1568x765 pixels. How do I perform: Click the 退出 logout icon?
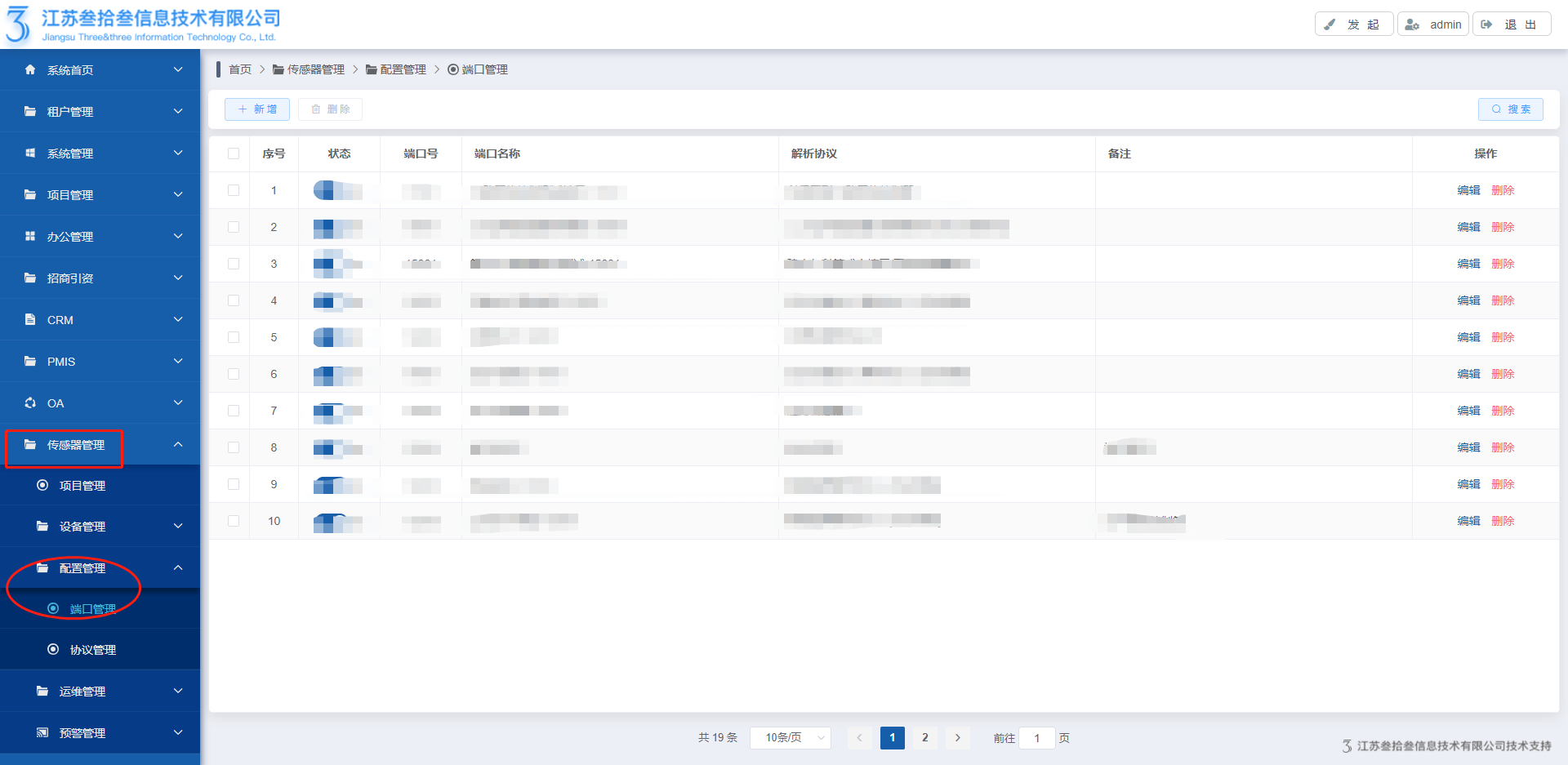(x=1487, y=24)
